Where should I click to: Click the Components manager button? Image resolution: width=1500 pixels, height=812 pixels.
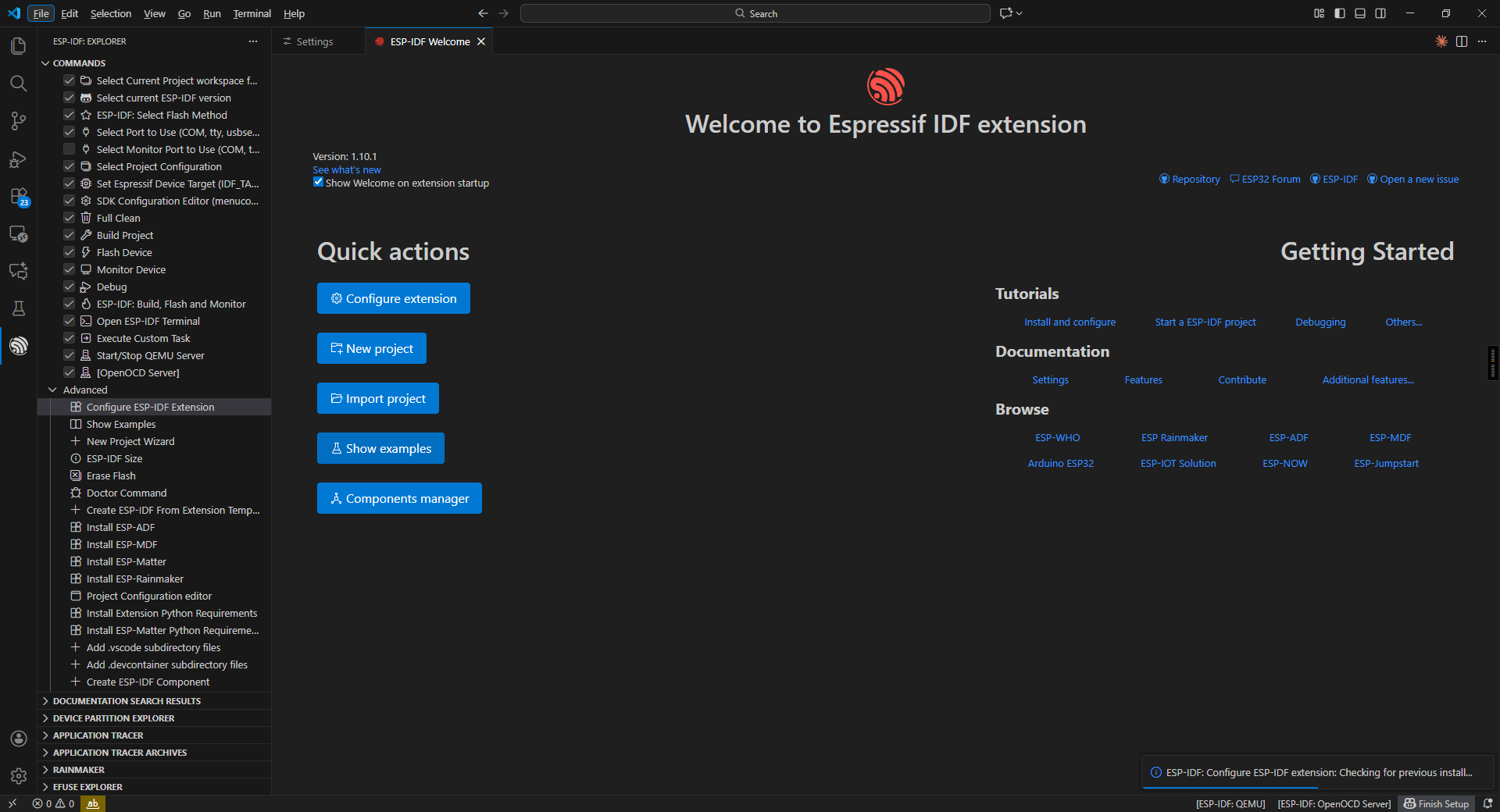coord(399,498)
